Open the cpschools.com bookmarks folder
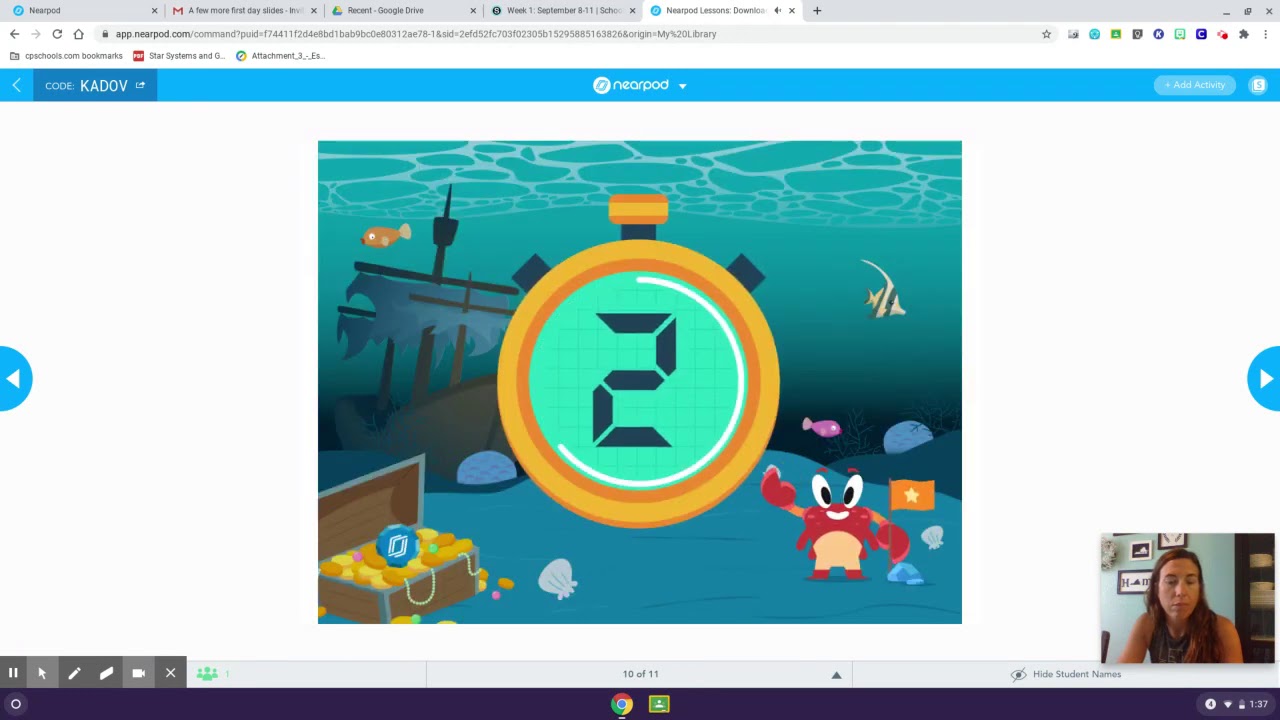This screenshot has height=720, width=1280. click(65, 56)
